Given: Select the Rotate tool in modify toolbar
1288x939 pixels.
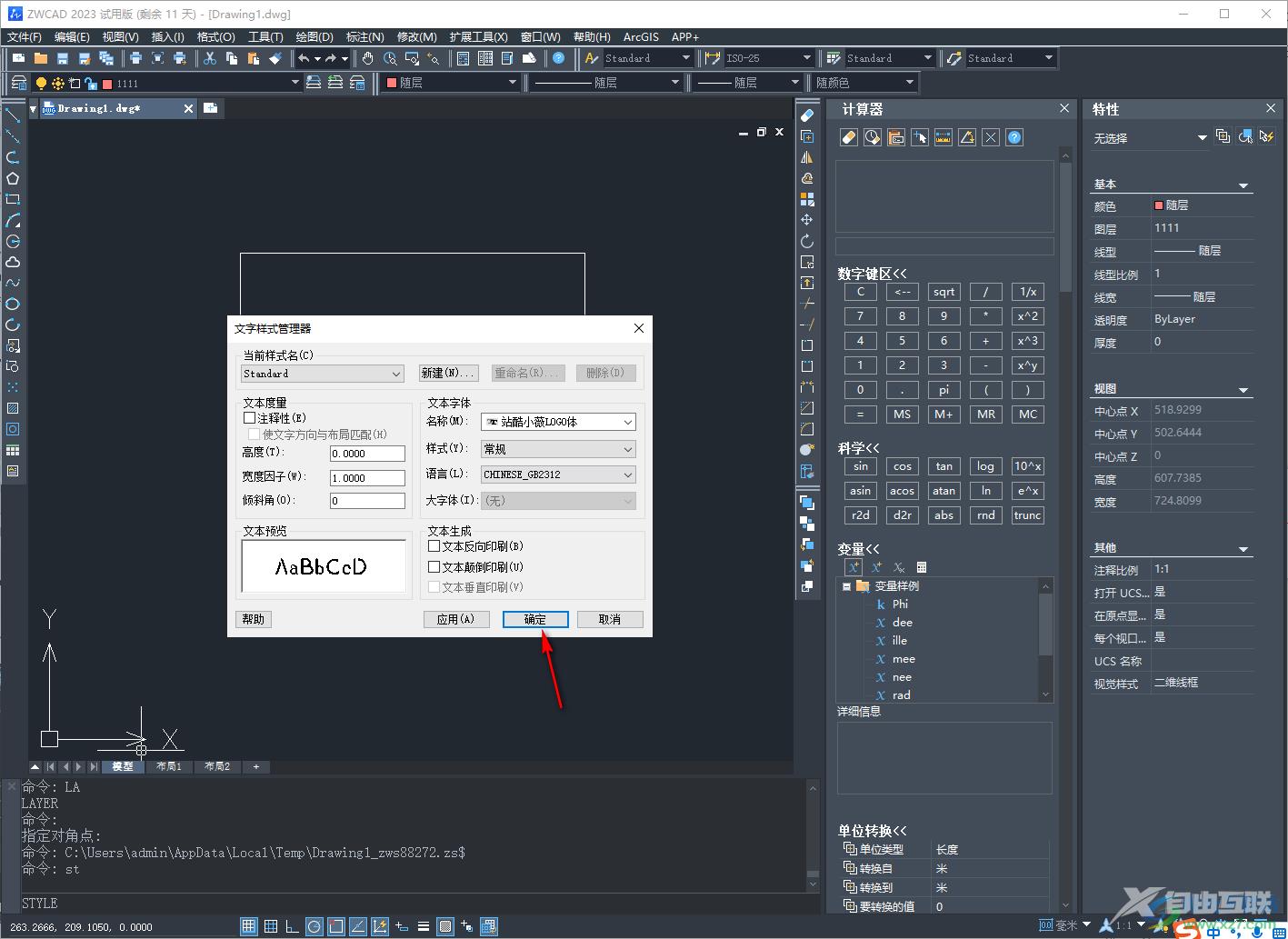Looking at the screenshot, I should (806, 241).
